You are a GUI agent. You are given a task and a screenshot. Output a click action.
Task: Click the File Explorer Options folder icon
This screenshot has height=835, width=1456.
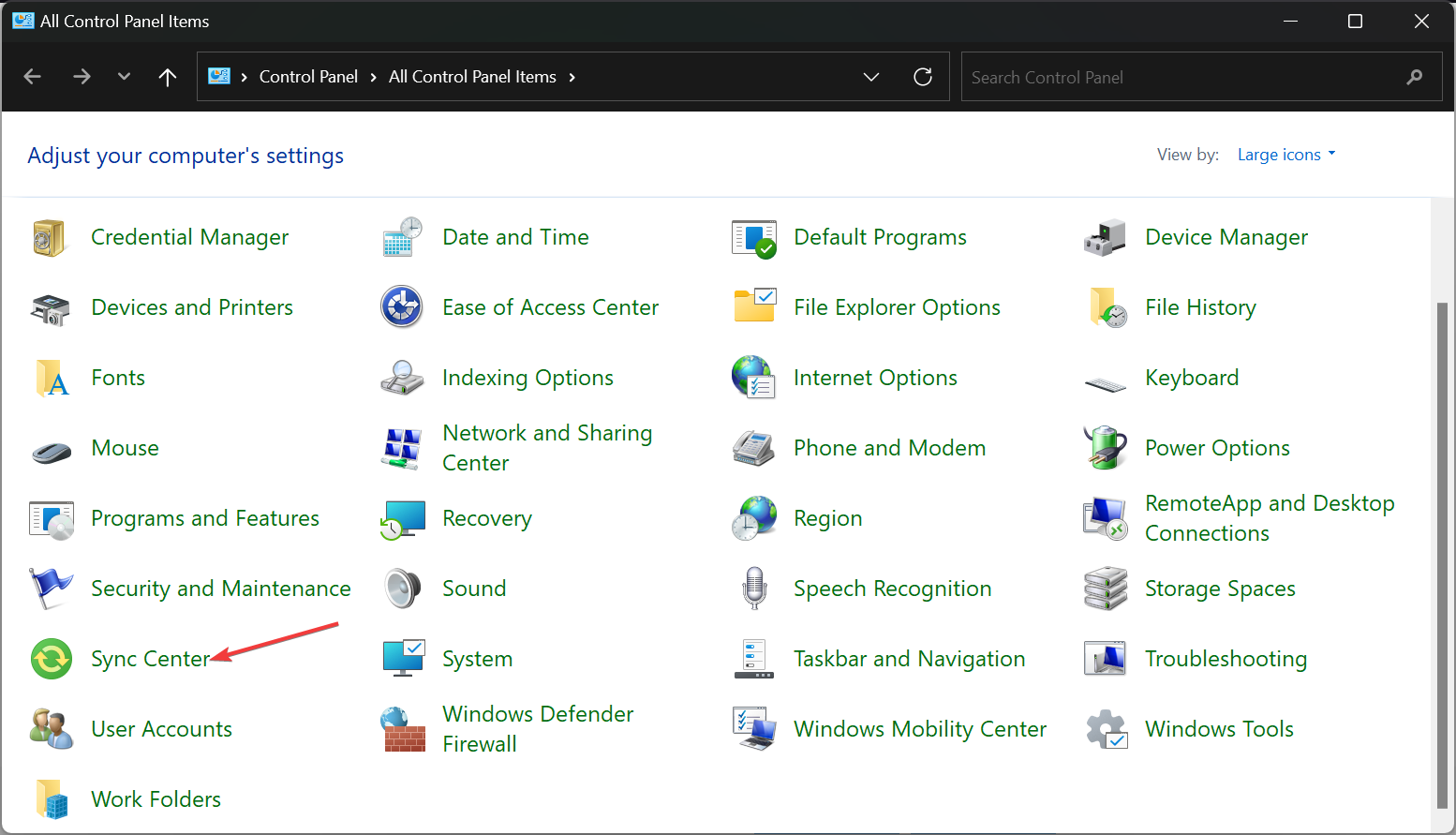[754, 306]
